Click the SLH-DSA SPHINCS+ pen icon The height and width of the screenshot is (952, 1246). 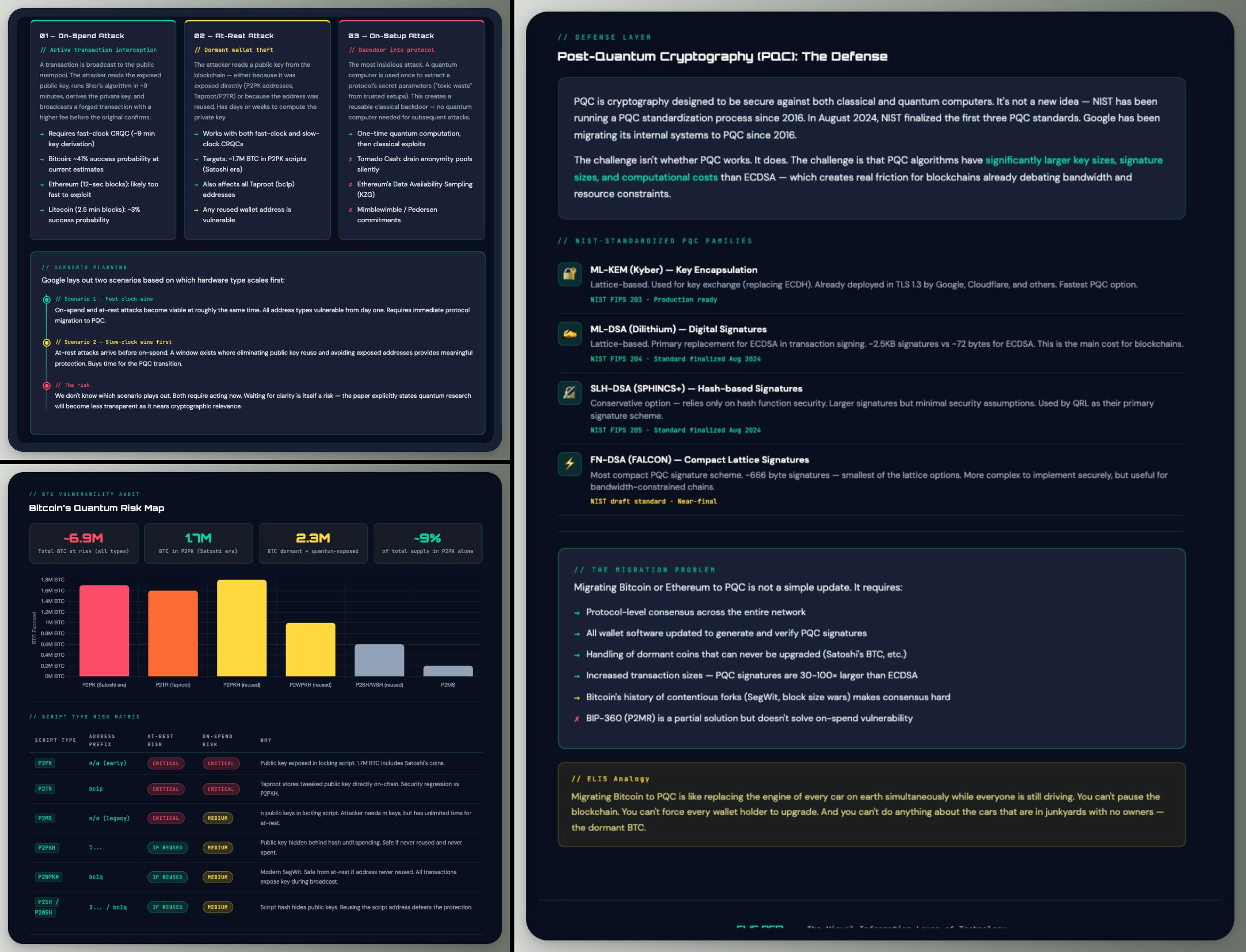click(569, 393)
